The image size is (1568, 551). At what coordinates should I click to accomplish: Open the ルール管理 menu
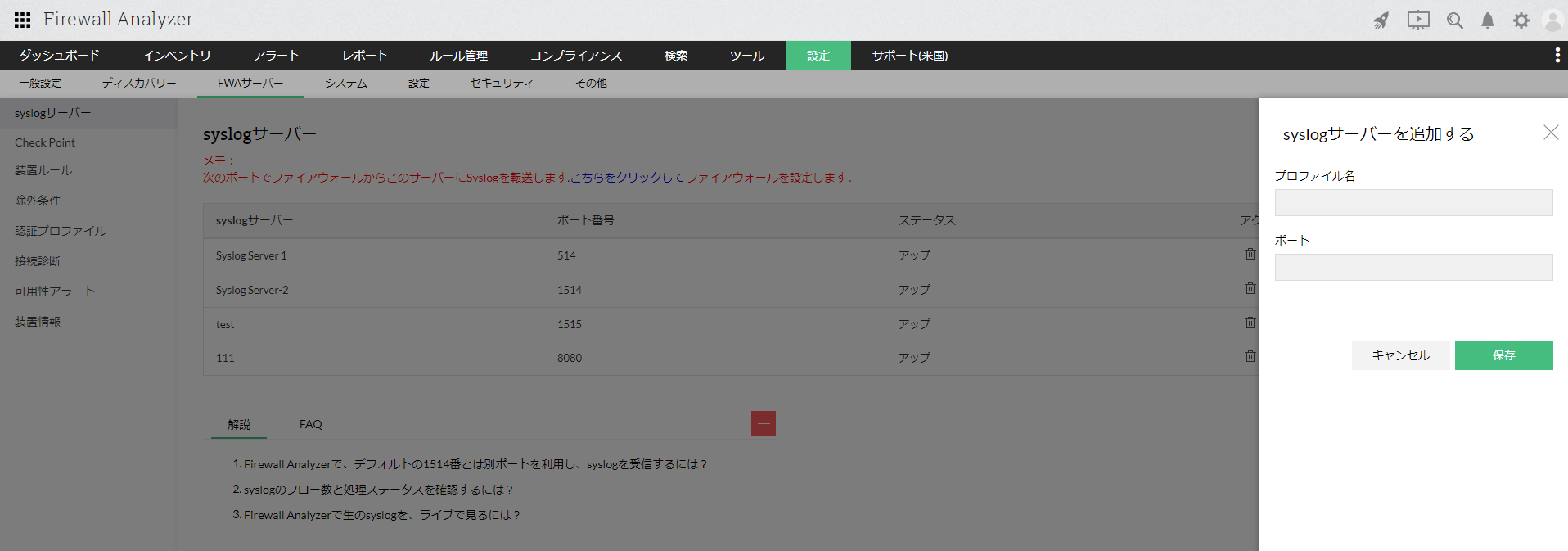(x=458, y=56)
